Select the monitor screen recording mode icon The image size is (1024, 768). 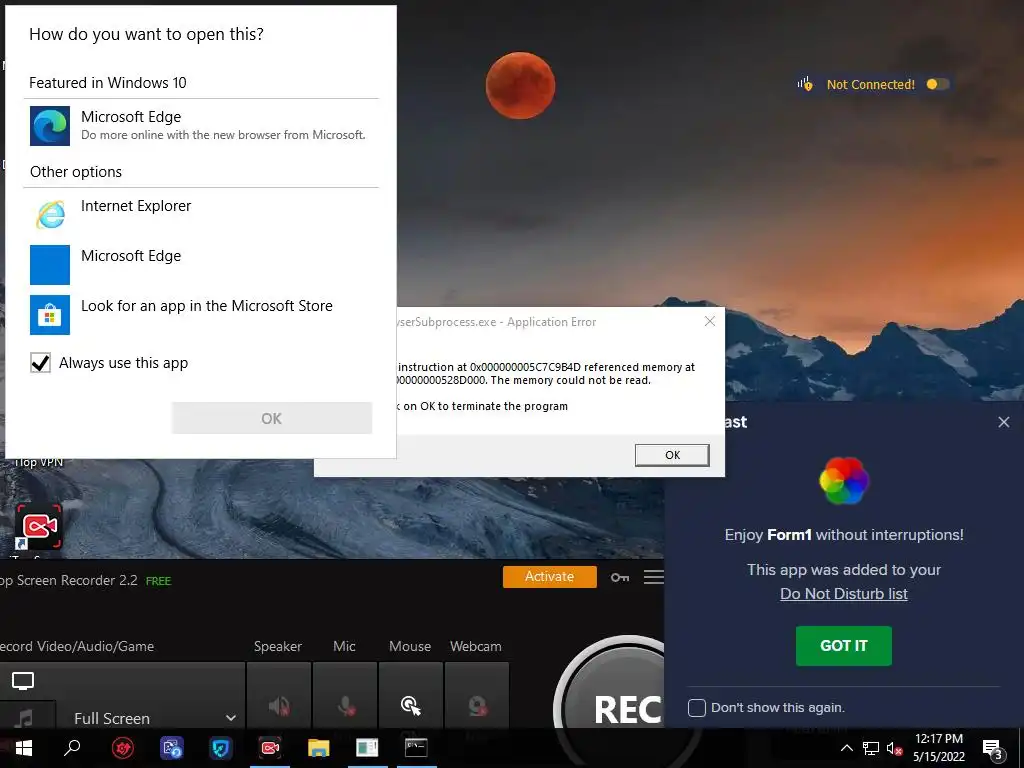[x=23, y=681]
